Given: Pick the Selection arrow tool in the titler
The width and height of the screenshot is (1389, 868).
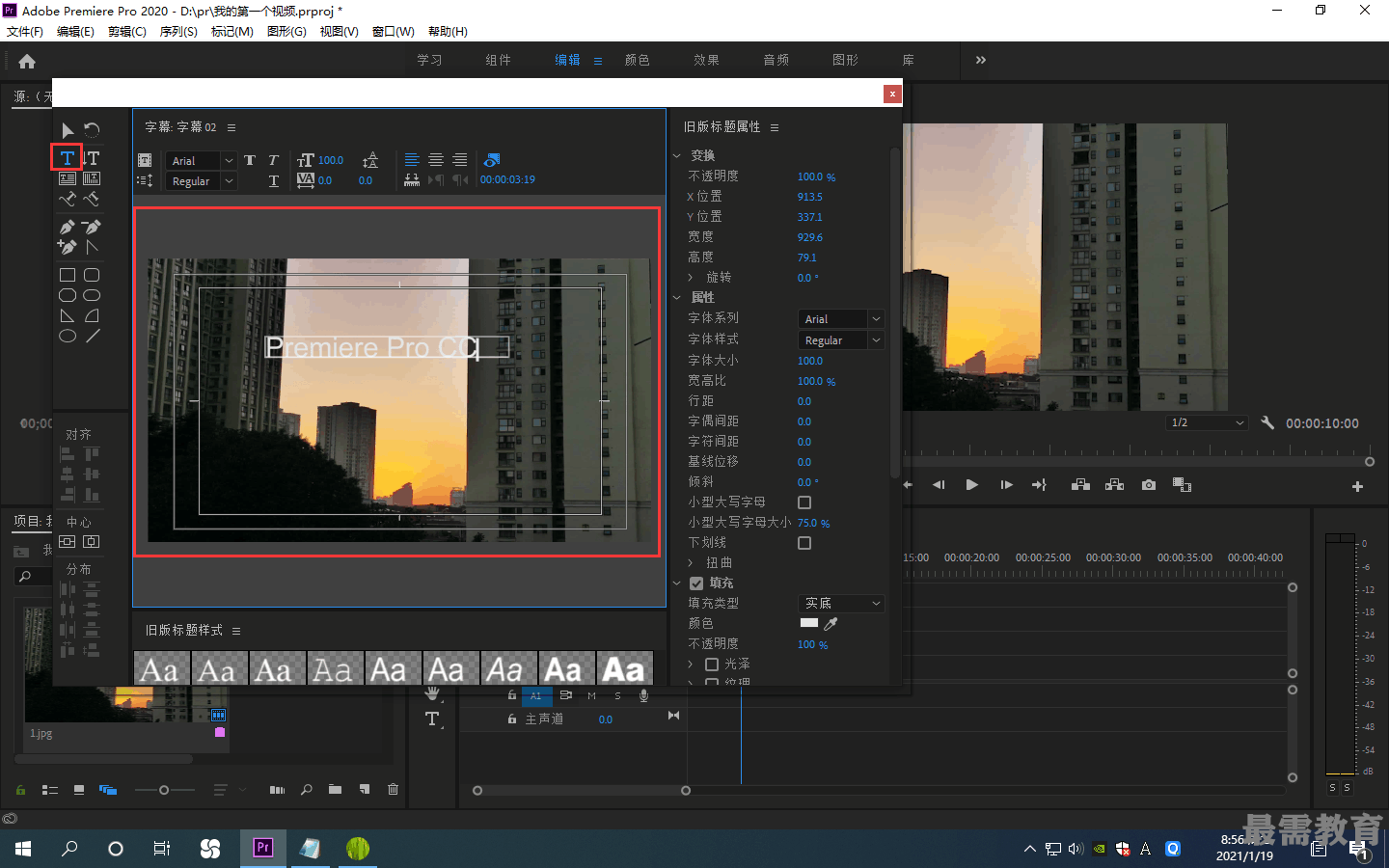Looking at the screenshot, I should tap(67, 130).
